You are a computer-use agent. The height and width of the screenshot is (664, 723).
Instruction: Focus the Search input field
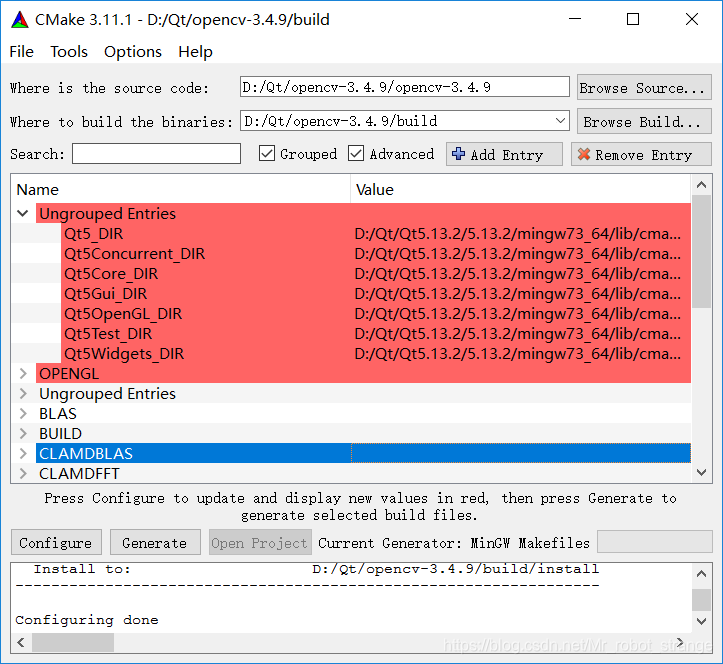(x=156, y=154)
